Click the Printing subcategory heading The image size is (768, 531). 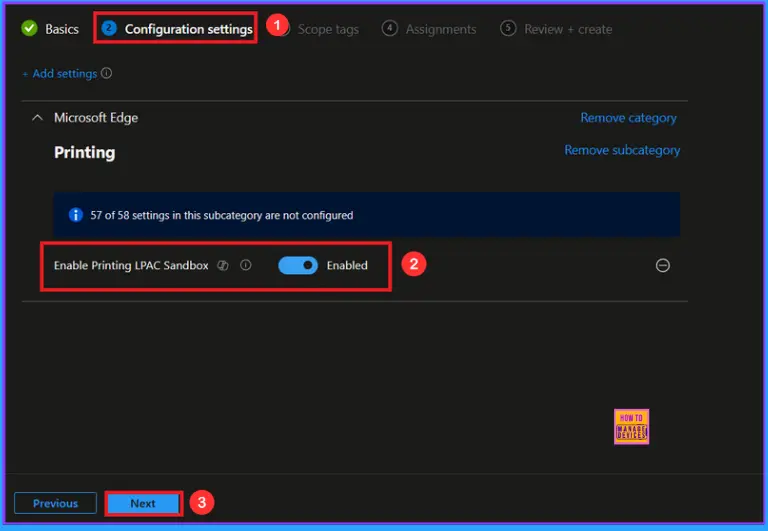(85, 152)
